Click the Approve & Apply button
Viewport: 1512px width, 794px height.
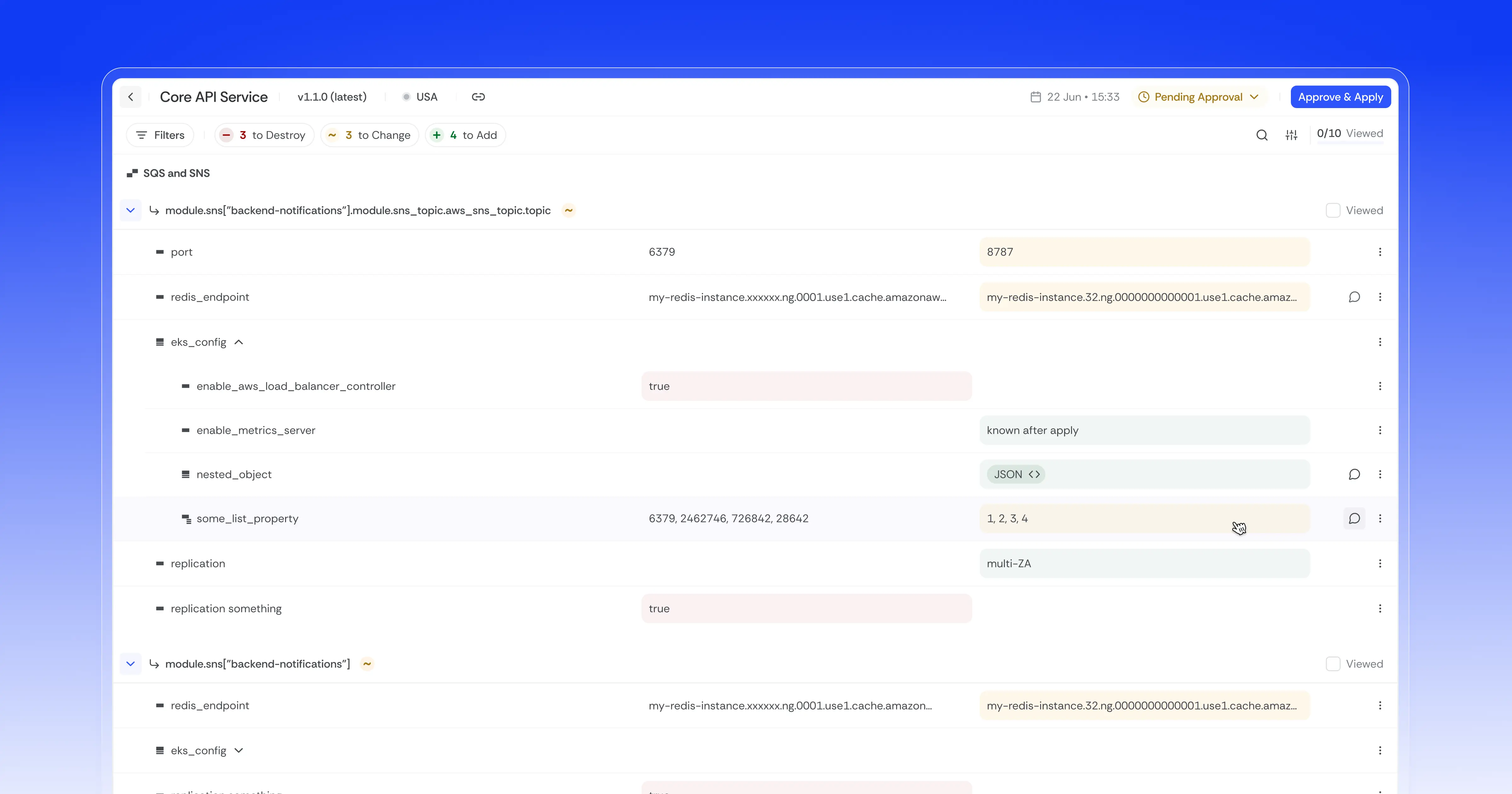pos(1340,97)
